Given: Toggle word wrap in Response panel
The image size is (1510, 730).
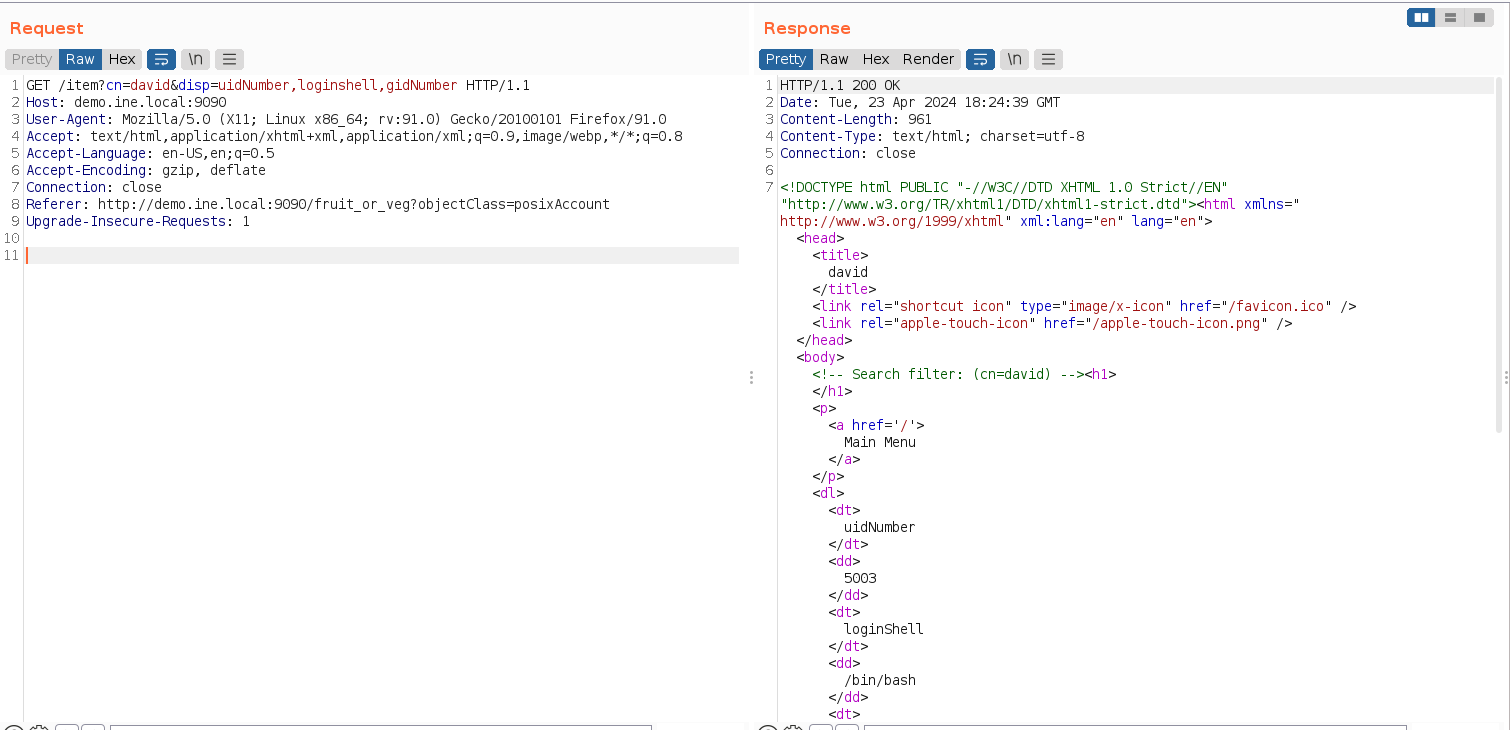Looking at the screenshot, I should pos(980,59).
